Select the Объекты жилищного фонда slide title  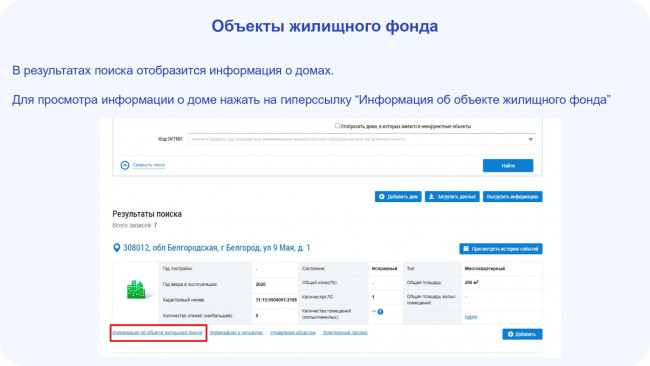point(325,26)
